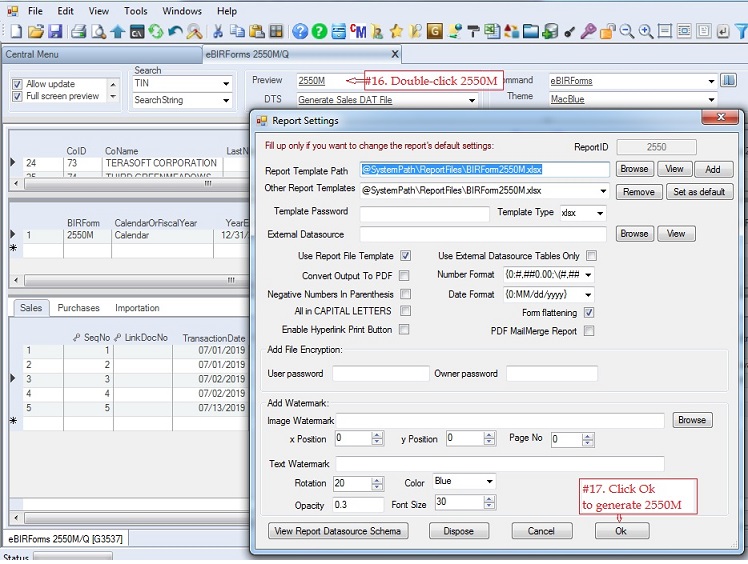Click the Undo arrow icon
The image size is (748, 564).
175,32
